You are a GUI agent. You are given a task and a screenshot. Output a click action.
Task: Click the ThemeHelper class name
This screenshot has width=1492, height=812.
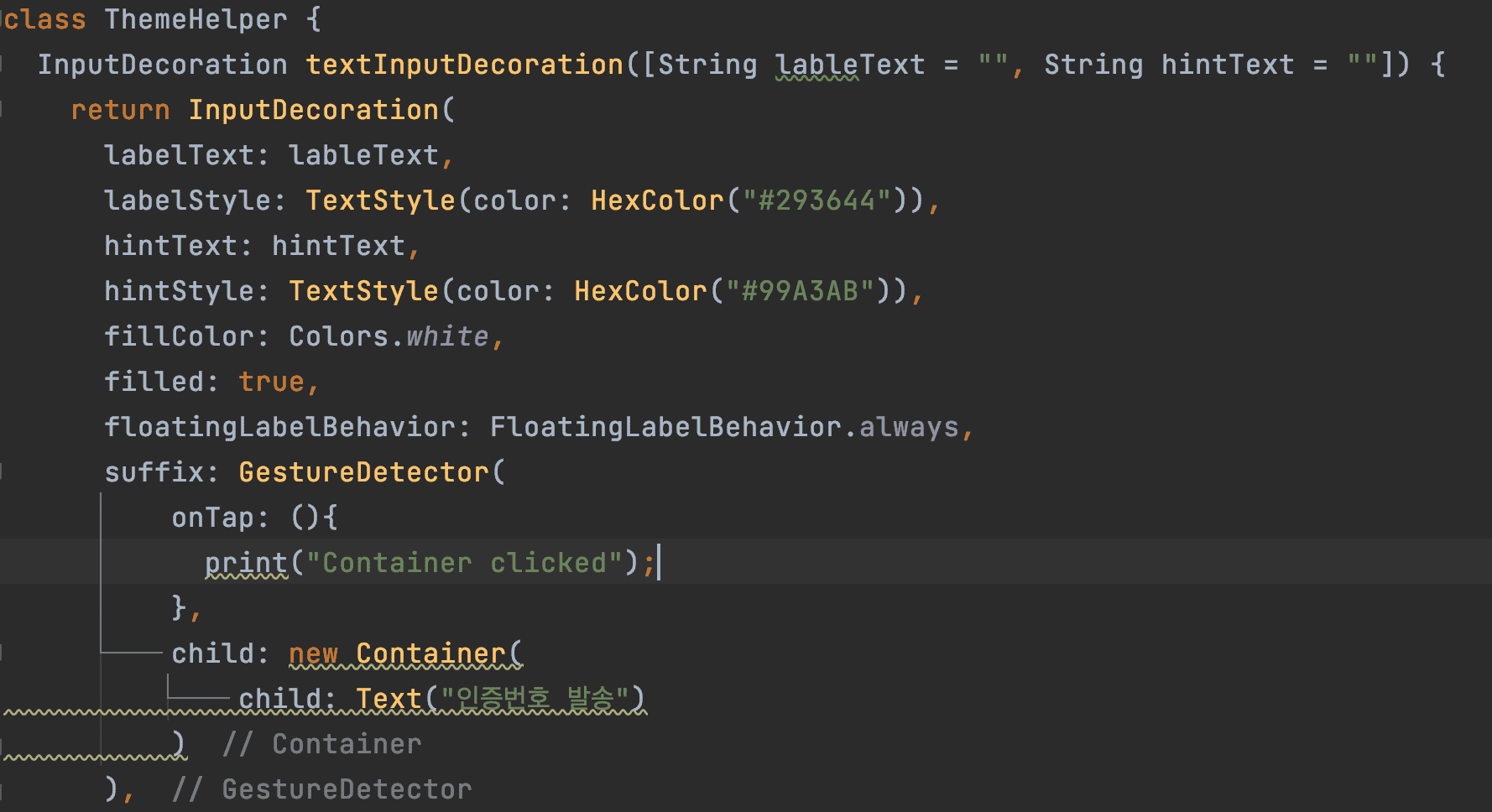pyautogui.click(x=195, y=19)
